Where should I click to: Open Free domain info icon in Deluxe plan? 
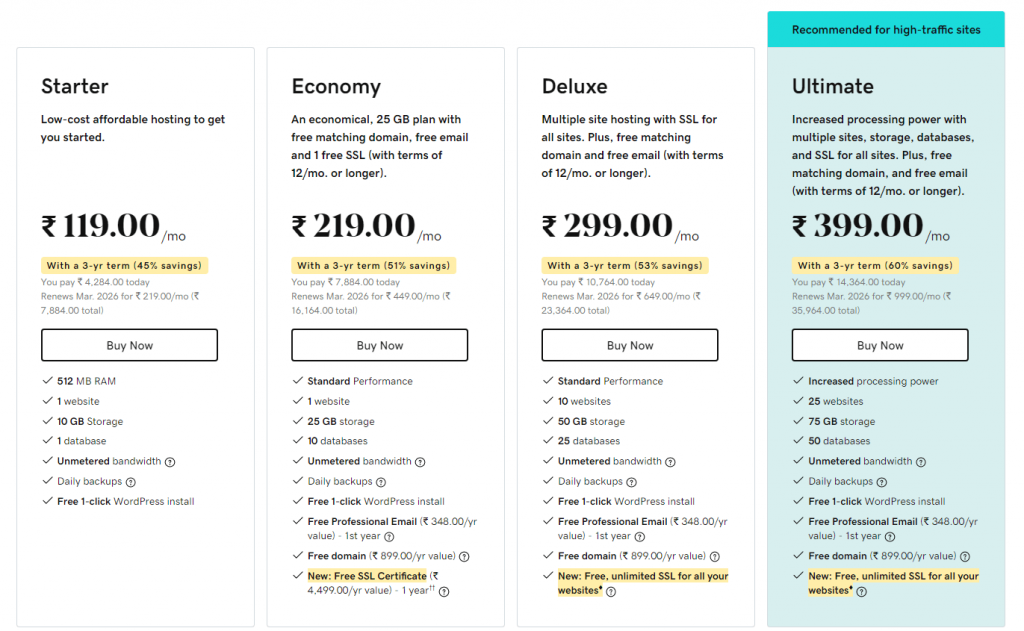(715, 557)
